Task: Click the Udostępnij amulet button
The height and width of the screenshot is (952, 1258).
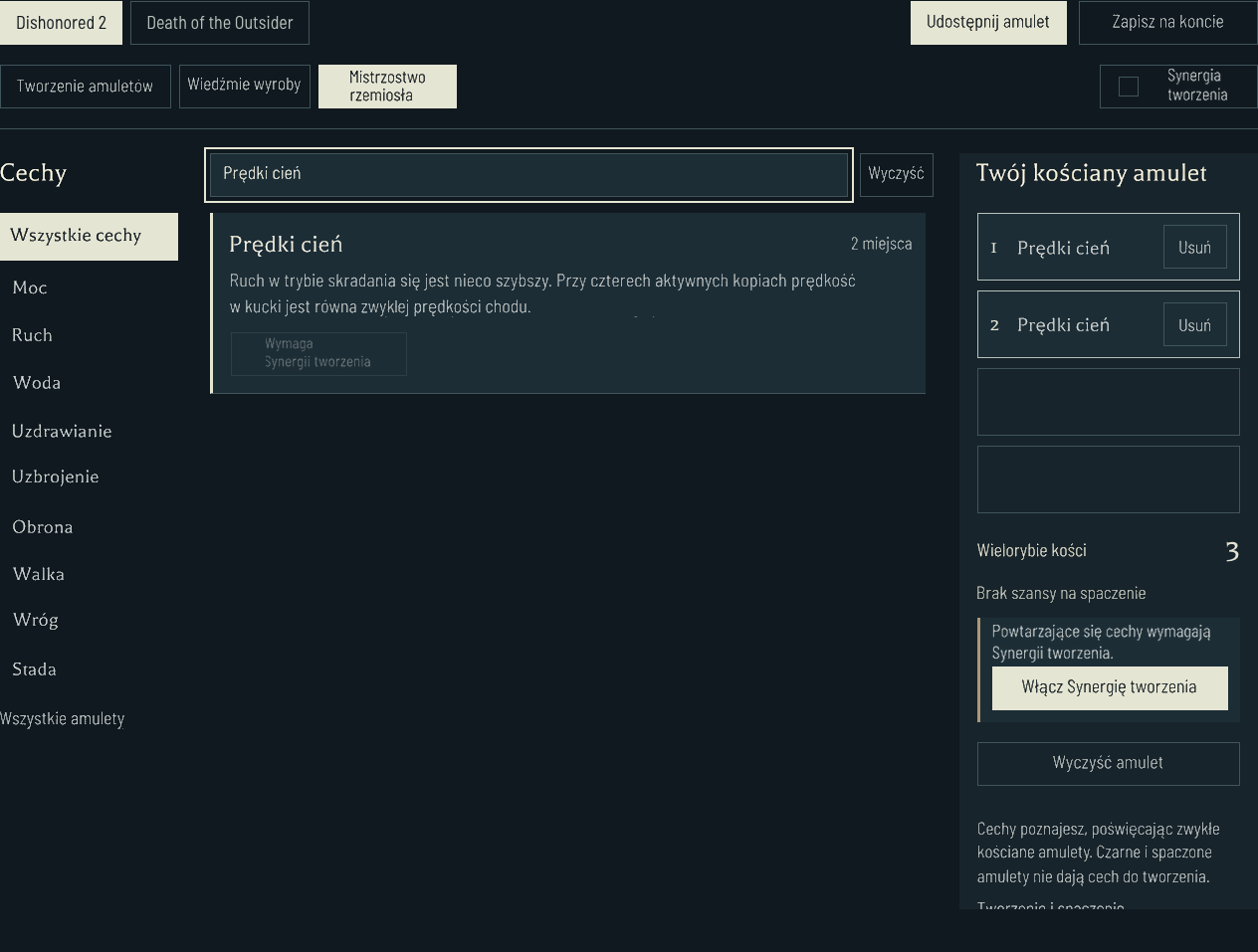Action: pos(988,23)
